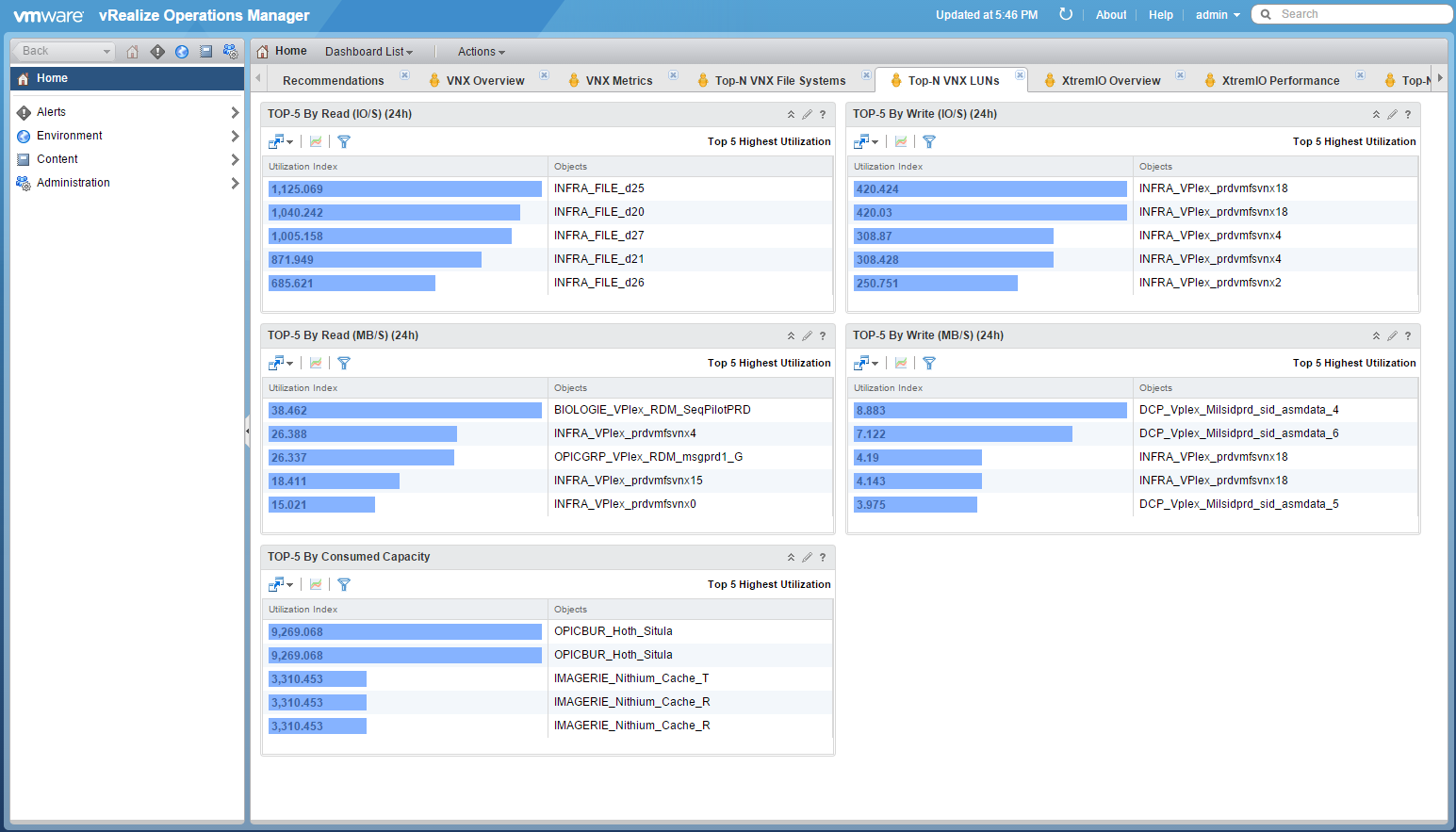This screenshot has width=1456, height=832.
Task: Show the metric chart in TOP-5 By Read (MB/S)
Action: [x=316, y=363]
